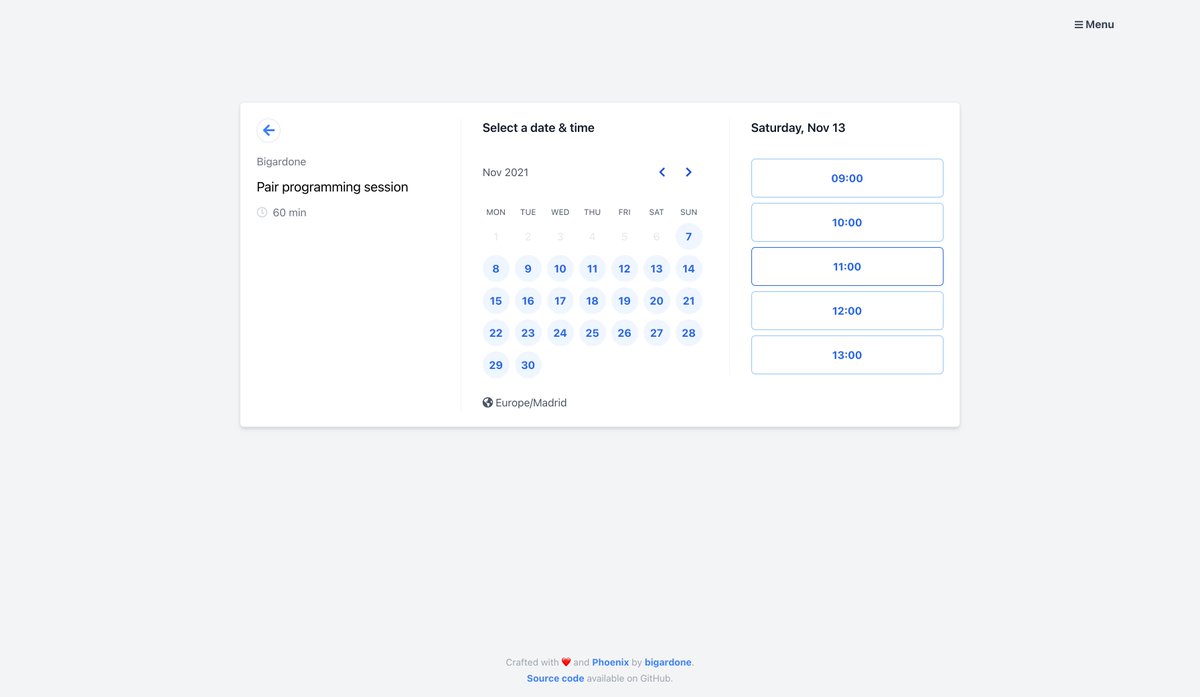This screenshot has height=697, width=1200.
Task: Select November 25 on the calendar
Action: tap(592, 333)
